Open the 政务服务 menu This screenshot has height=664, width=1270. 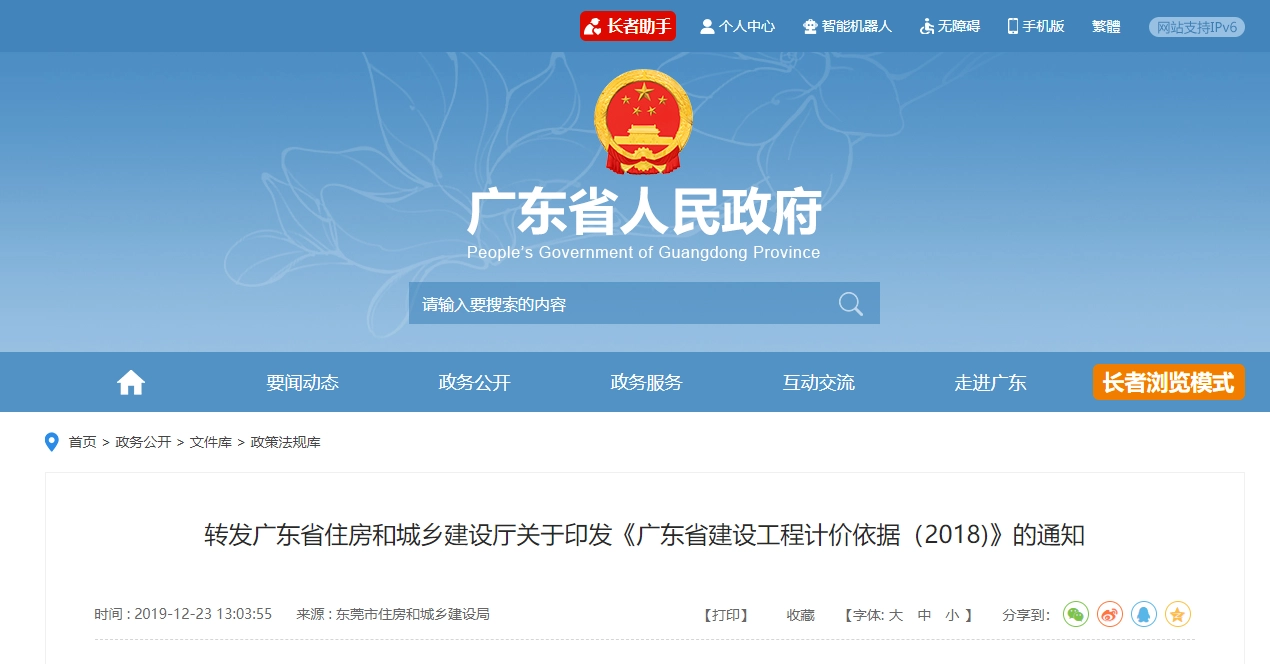click(647, 382)
